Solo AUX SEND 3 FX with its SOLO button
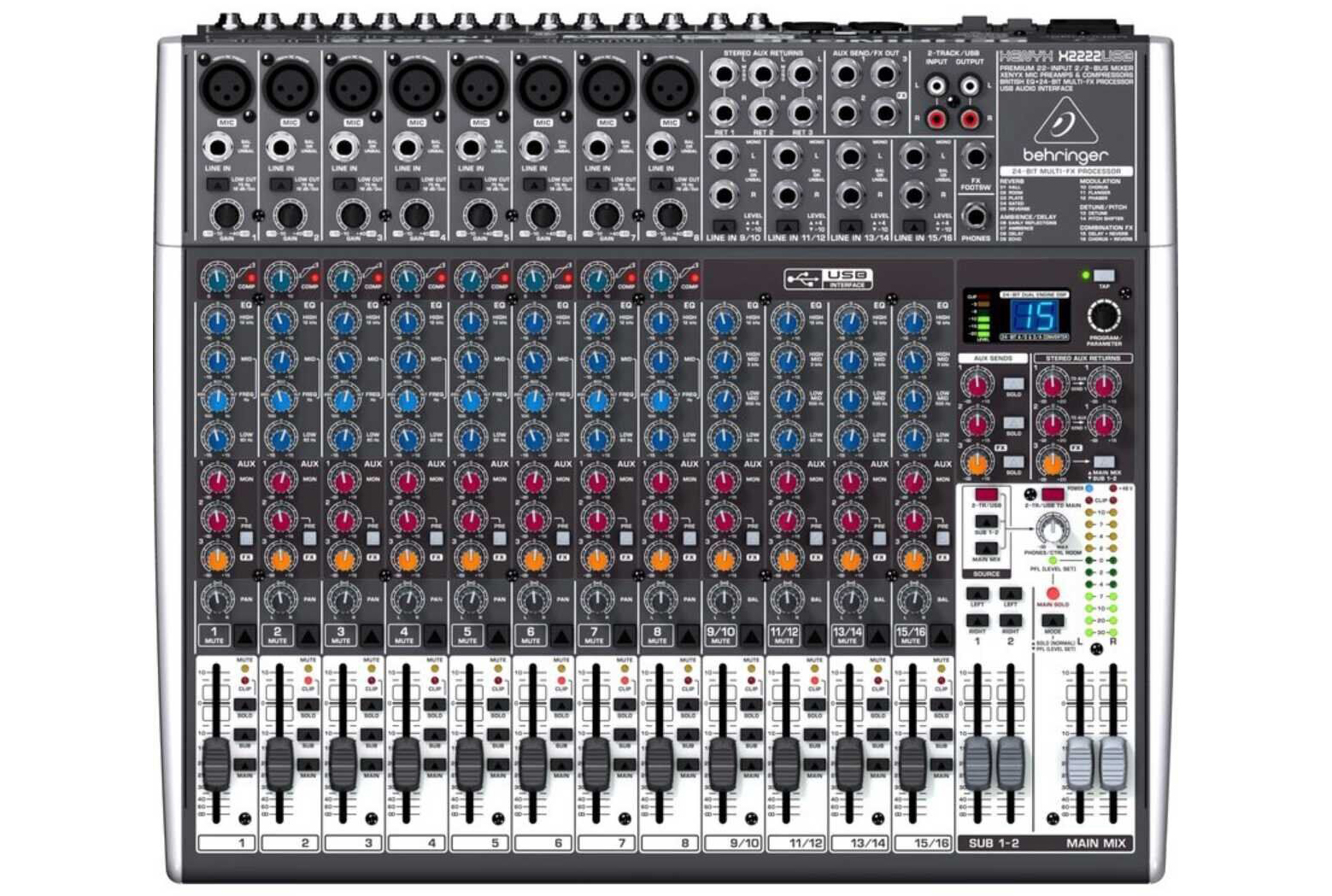The height and width of the screenshot is (896, 1332). point(1013,462)
